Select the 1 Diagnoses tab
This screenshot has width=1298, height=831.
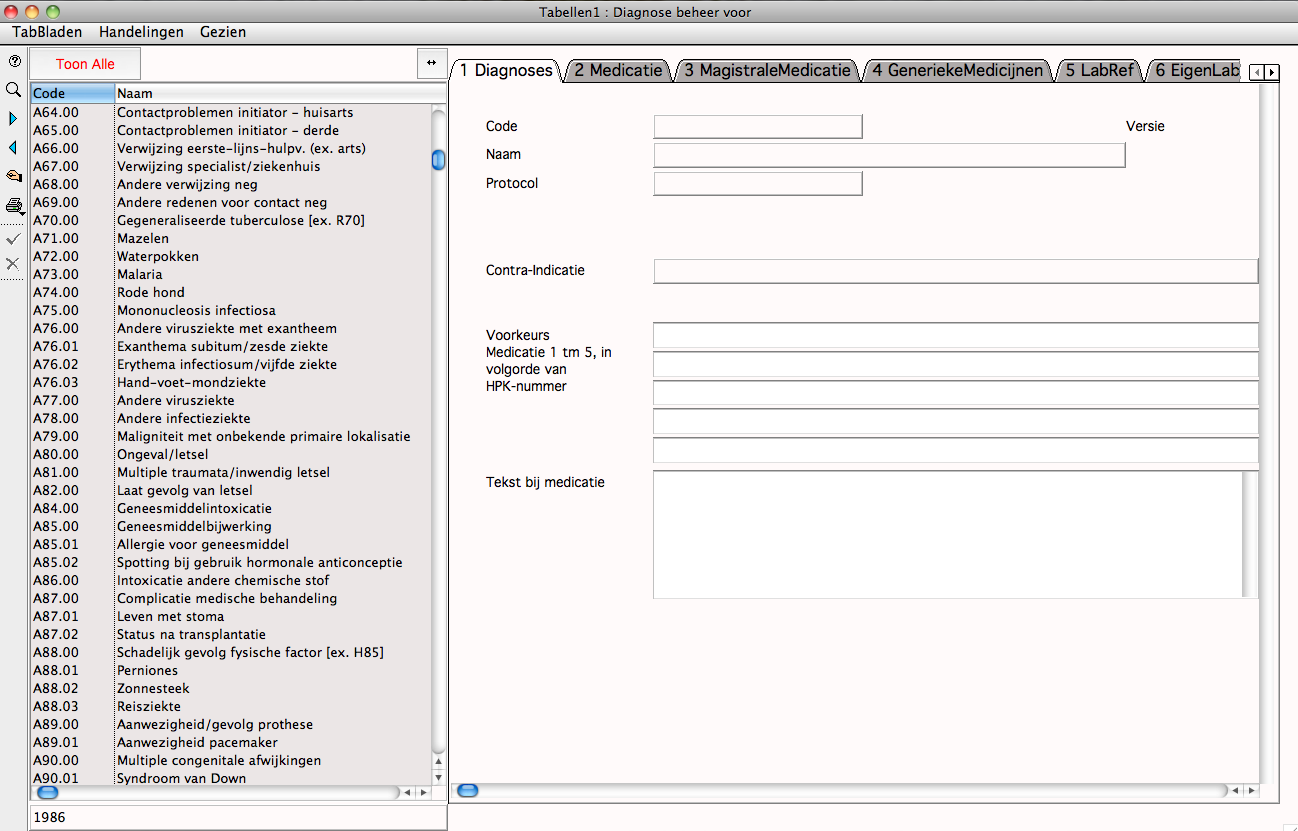coord(506,70)
